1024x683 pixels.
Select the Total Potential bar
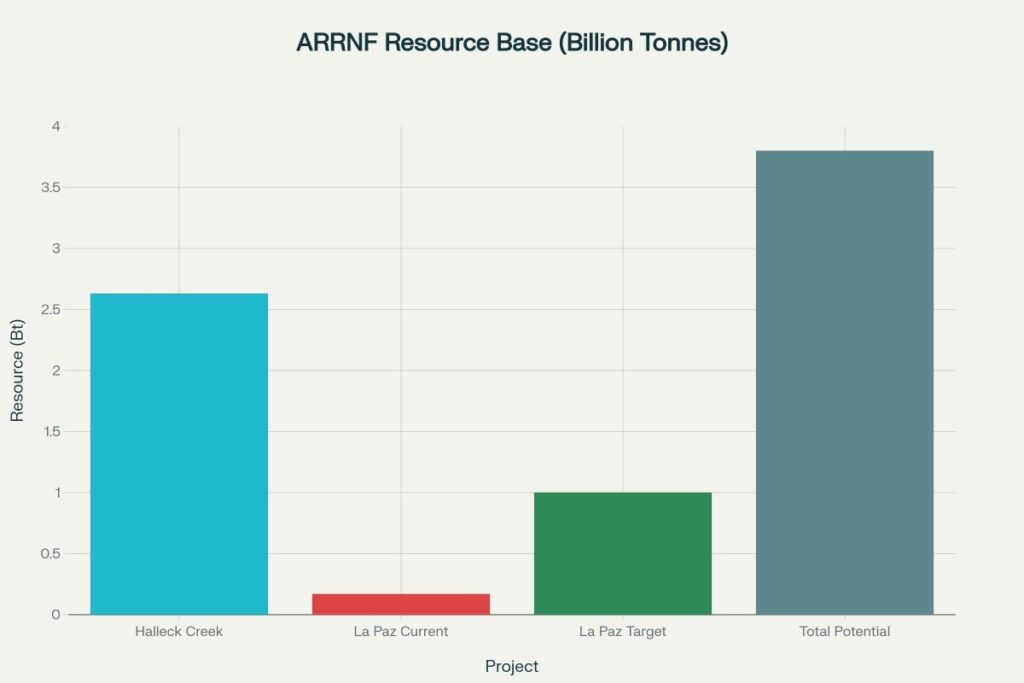(847, 380)
